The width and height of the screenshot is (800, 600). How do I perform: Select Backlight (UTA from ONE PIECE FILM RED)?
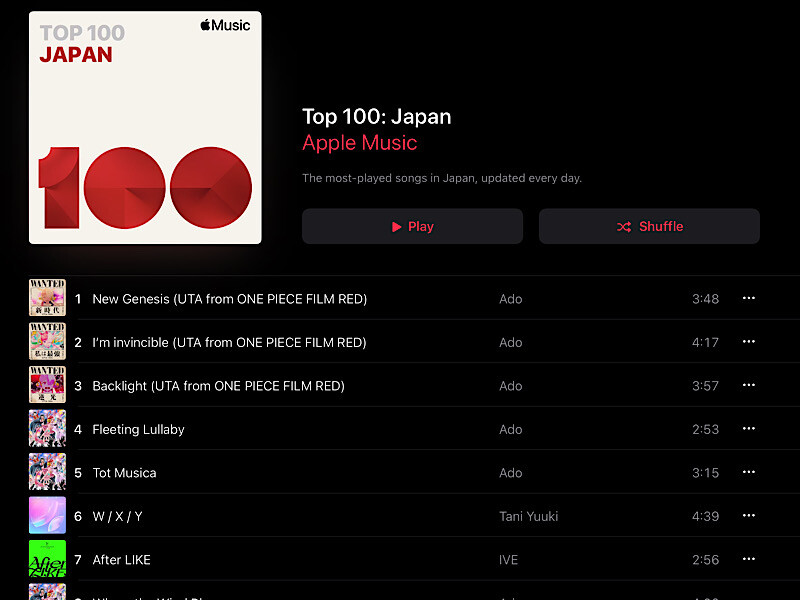pyautogui.click(x=218, y=386)
